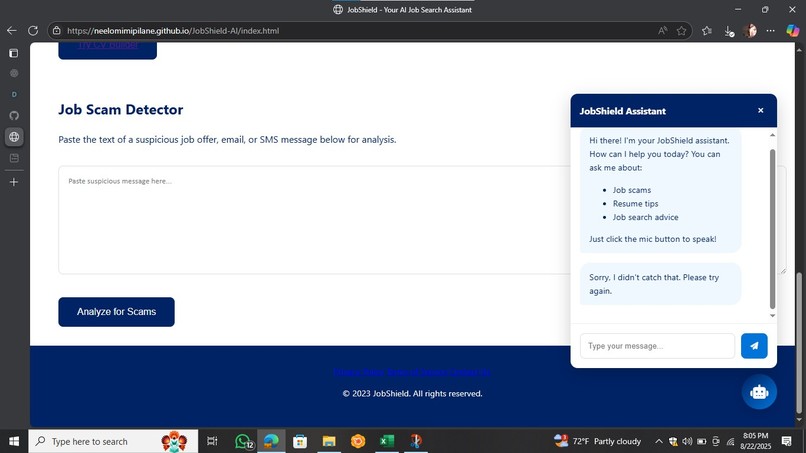Image resolution: width=806 pixels, height=453 pixels.
Task: Go back using the browser back arrow
Action: pyautogui.click(x=11, y=31)
